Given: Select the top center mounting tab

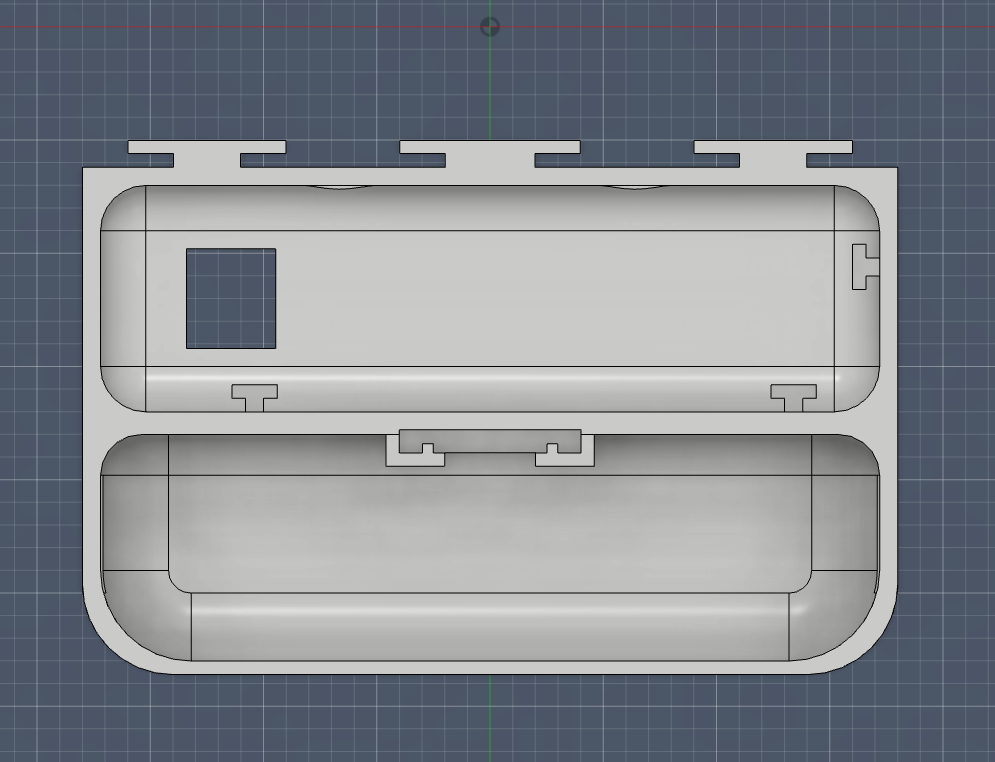Looking at the screenshot, I should coord(490,154).
